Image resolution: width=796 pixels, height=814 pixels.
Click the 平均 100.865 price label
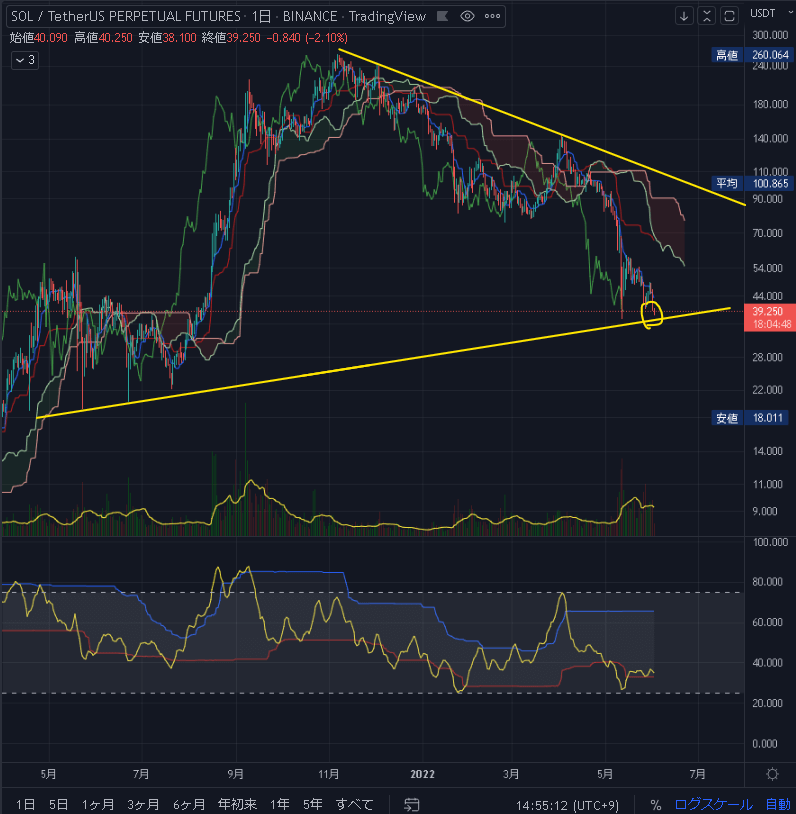(751, 183)
